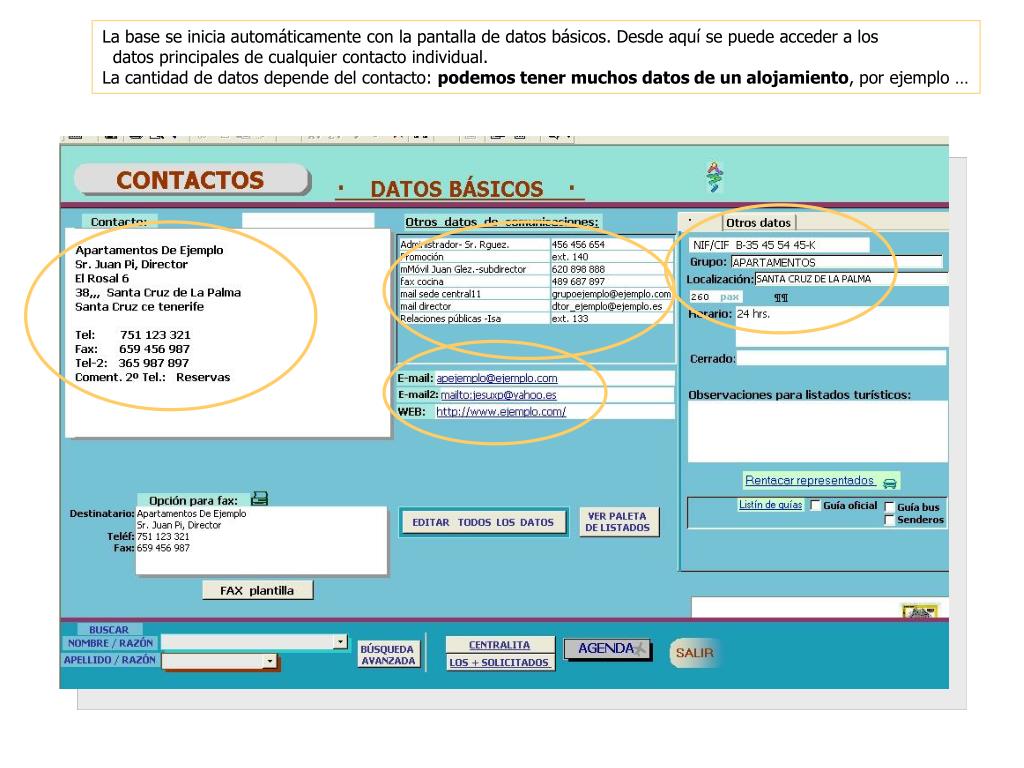The width and height of the screenshot is (1024, 768).
Task: Click the Fax: 659 456 987 line
Action: [x=133, y=349]
